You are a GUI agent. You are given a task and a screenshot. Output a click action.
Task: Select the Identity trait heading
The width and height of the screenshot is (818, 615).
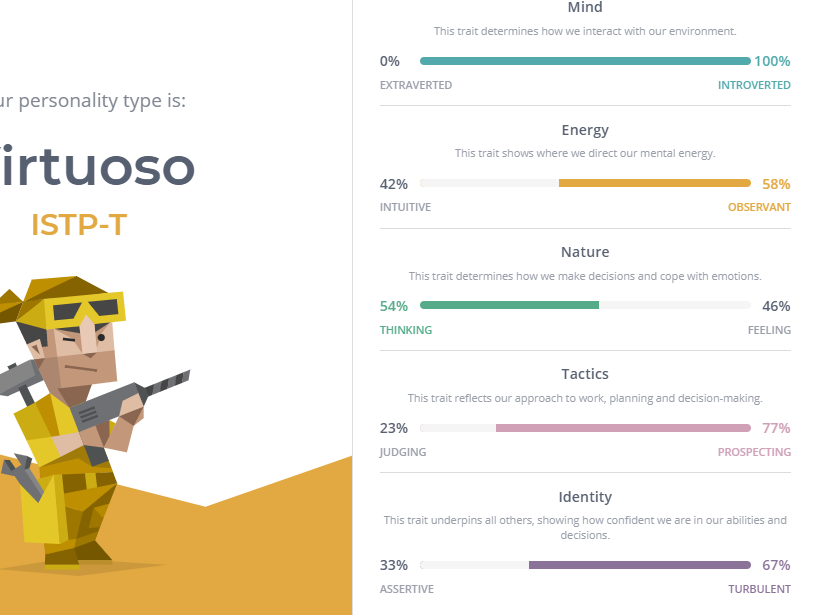[585, 497]
